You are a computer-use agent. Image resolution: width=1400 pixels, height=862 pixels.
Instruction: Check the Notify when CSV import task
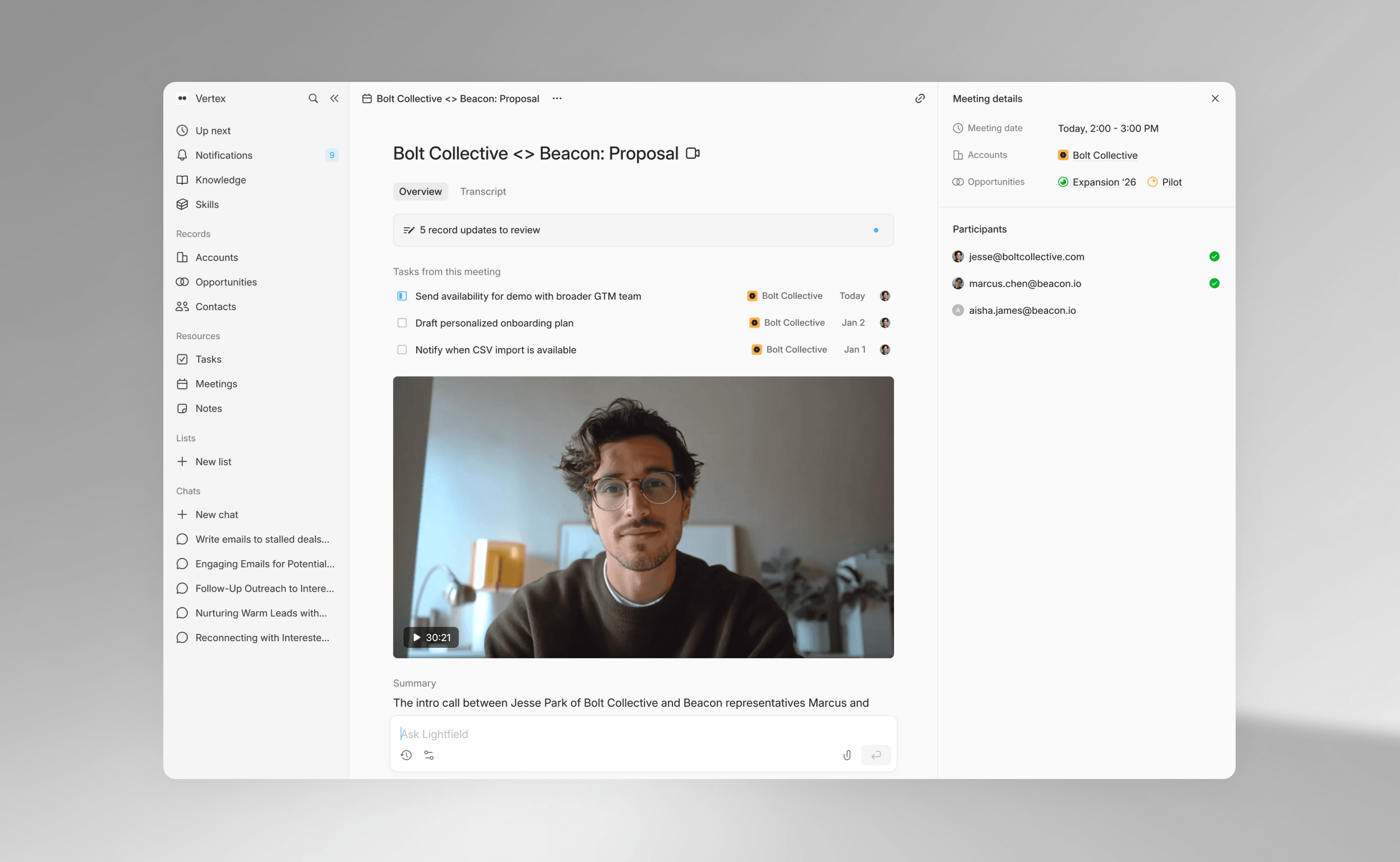tap(402, 350)
